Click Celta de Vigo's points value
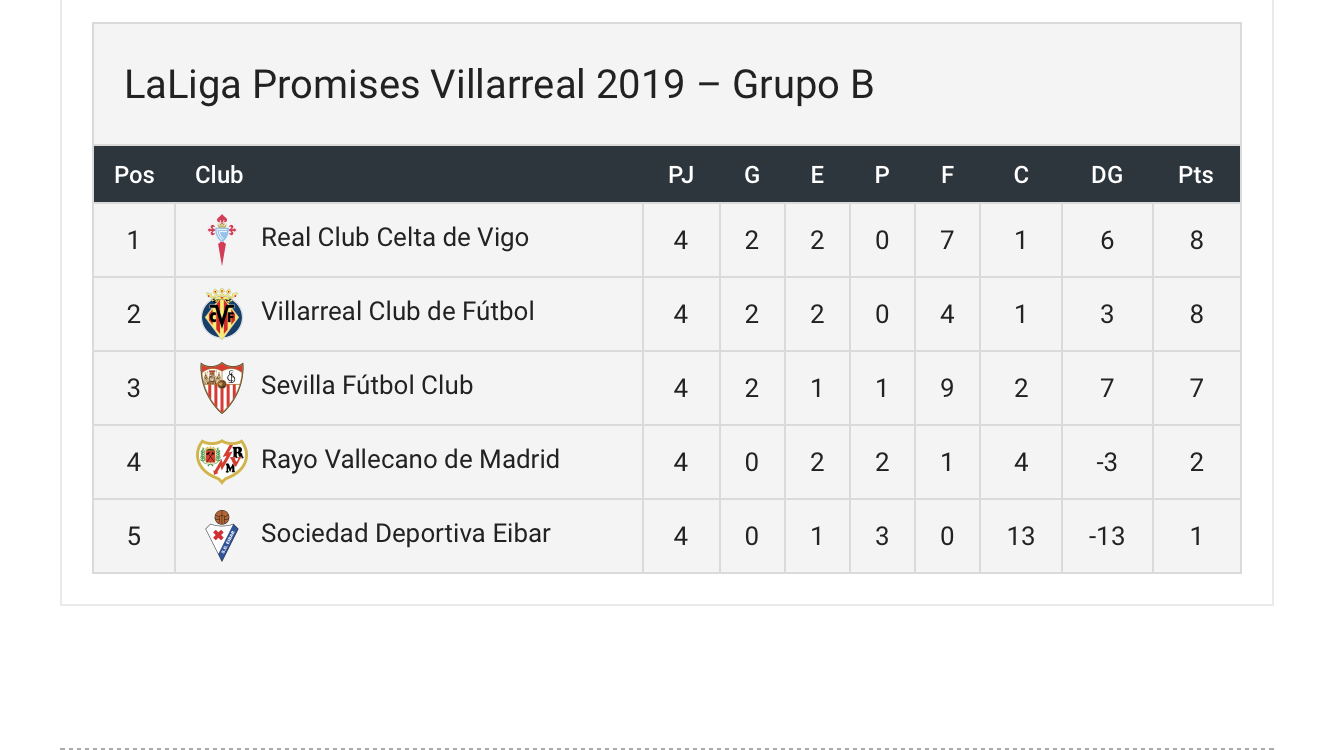Viewport: 1334px width, 750px height. tap(1196, 240)
